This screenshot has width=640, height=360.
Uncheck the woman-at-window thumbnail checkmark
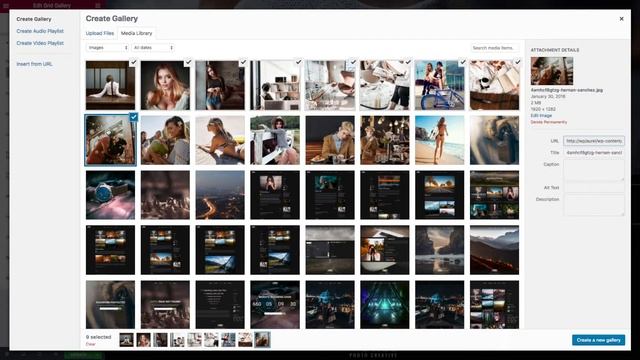pyautogui.click(x=133, y=62)
